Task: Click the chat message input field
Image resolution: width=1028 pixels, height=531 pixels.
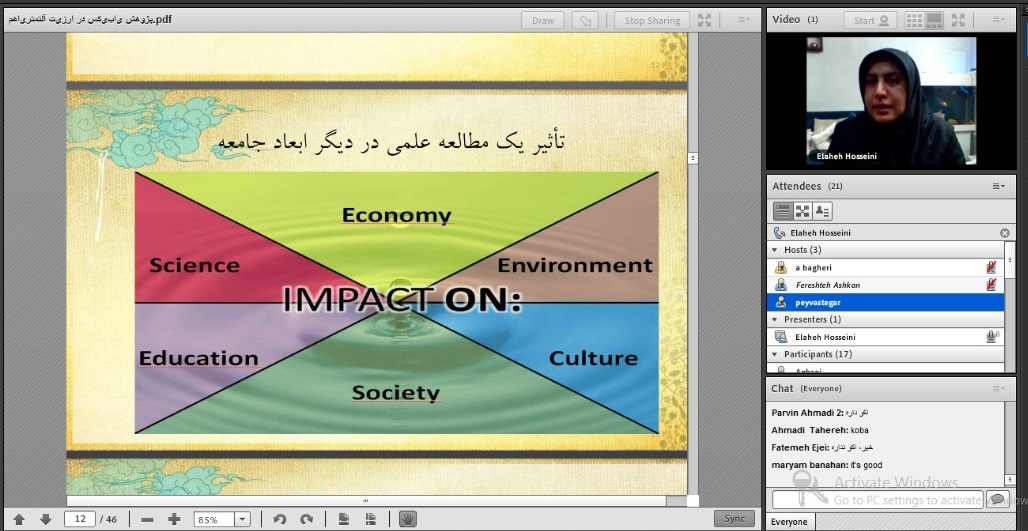Action: (877, 500)
